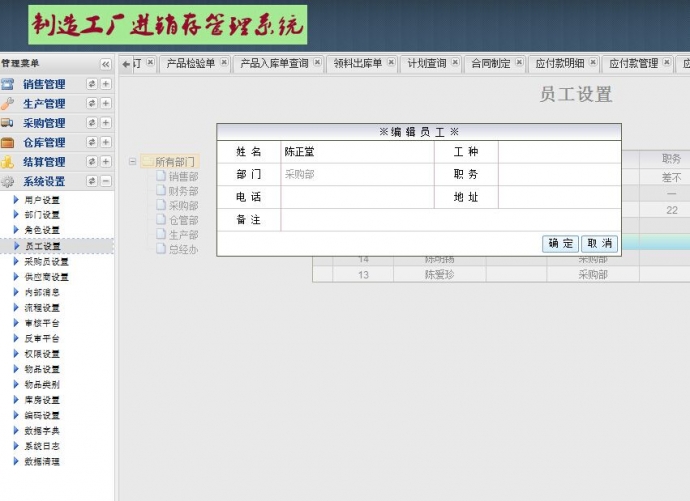Open 权限设置 in sidebar

point(42,354)
